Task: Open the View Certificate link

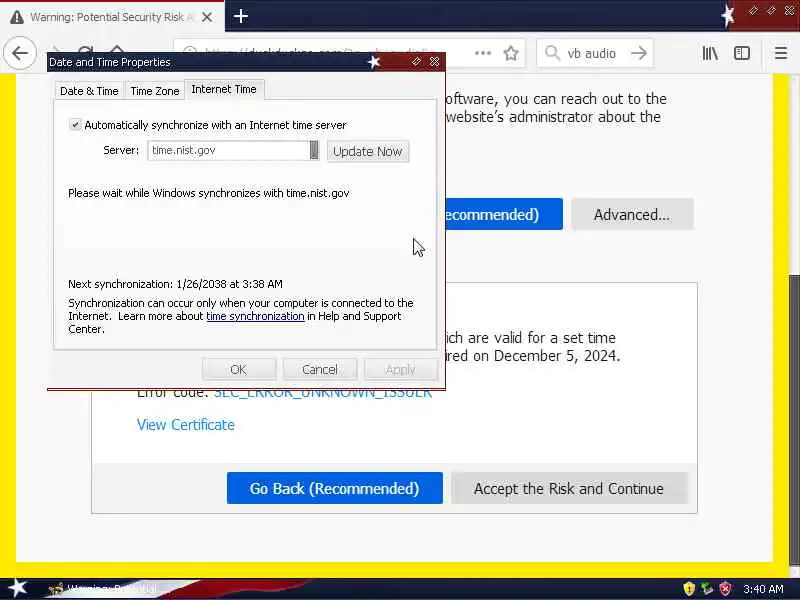Action: point(186,424)
